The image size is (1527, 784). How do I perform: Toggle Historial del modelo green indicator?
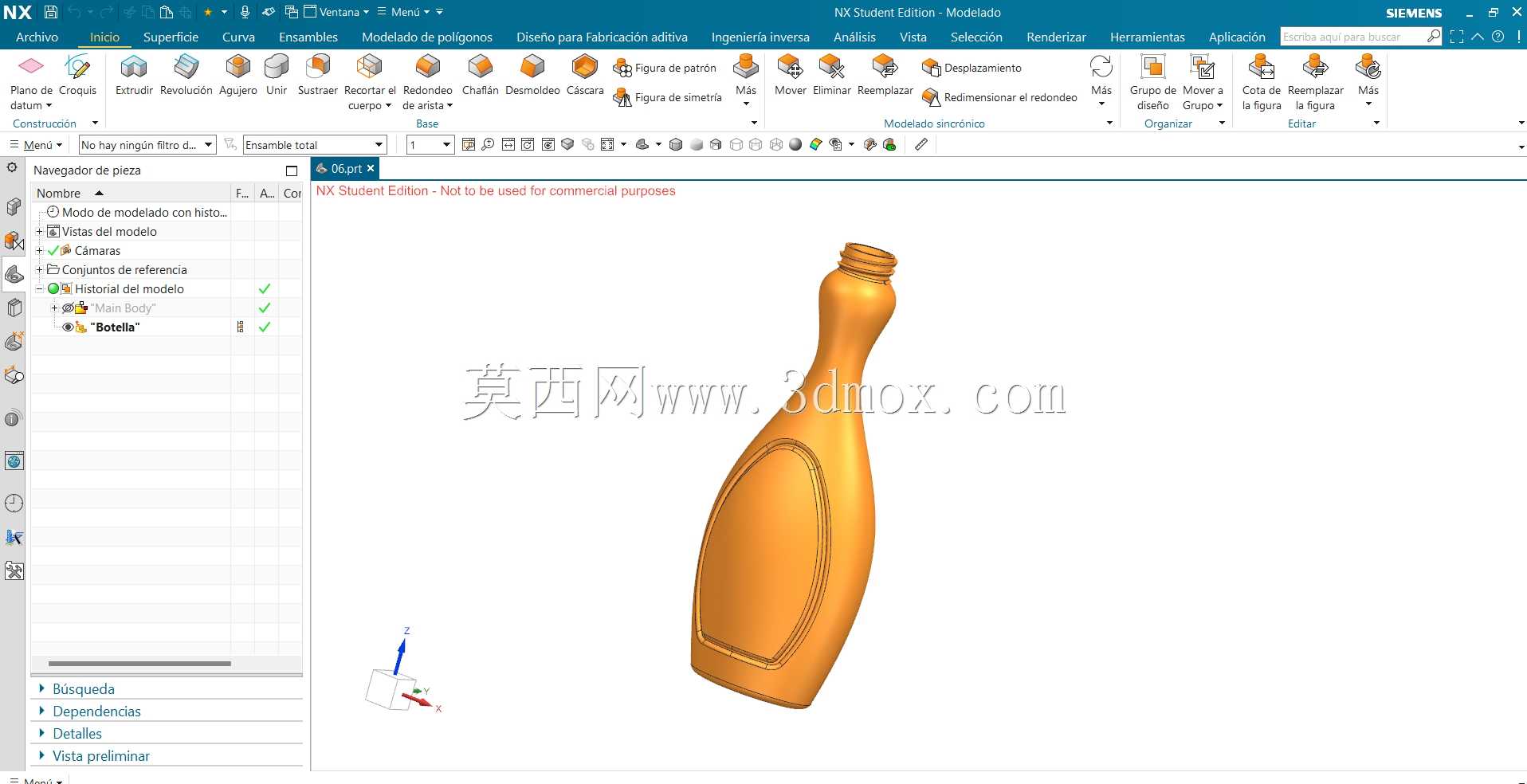[53, 288]
